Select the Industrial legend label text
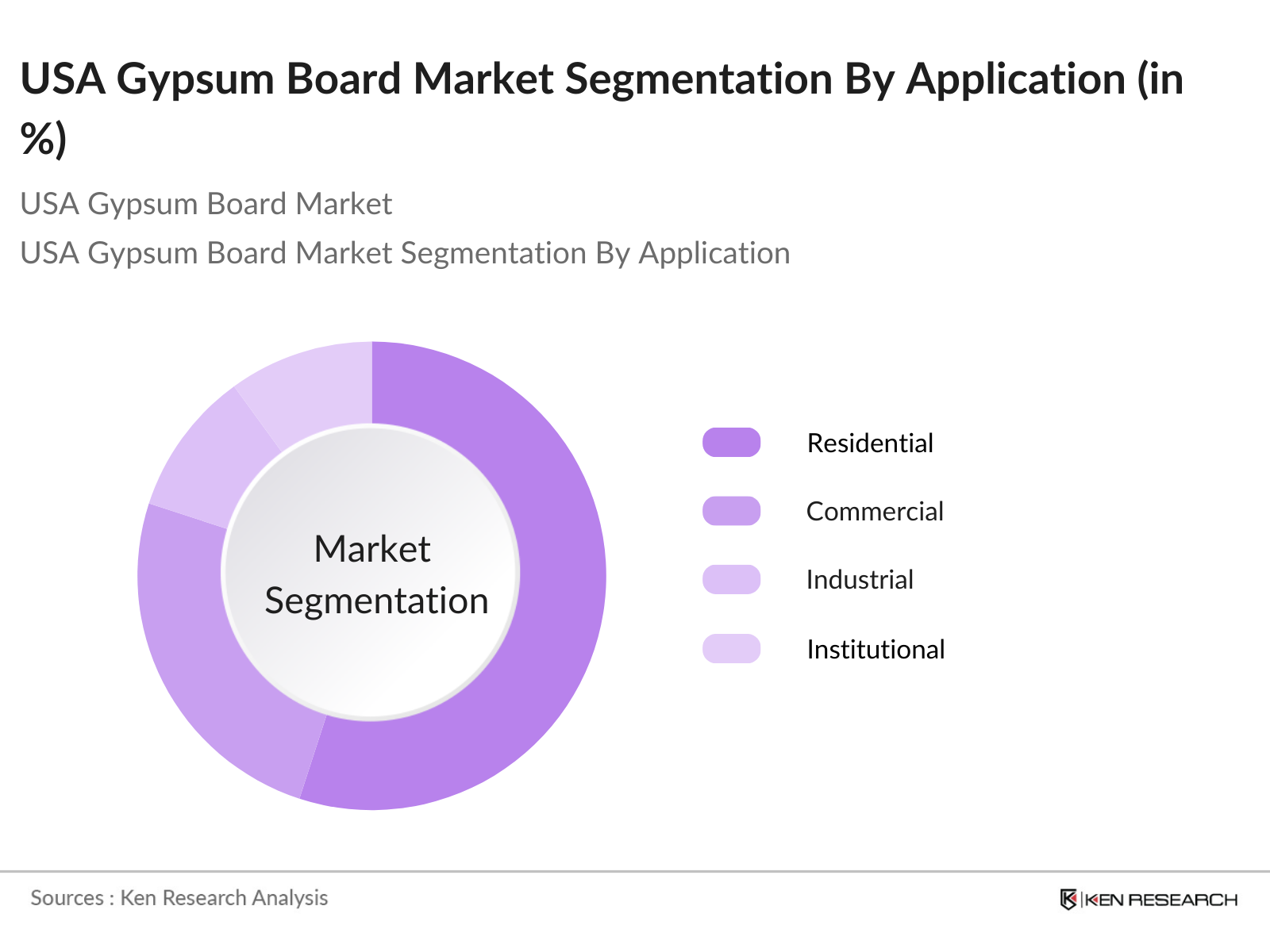1270x952 pixels. click(x=860, y=579)
